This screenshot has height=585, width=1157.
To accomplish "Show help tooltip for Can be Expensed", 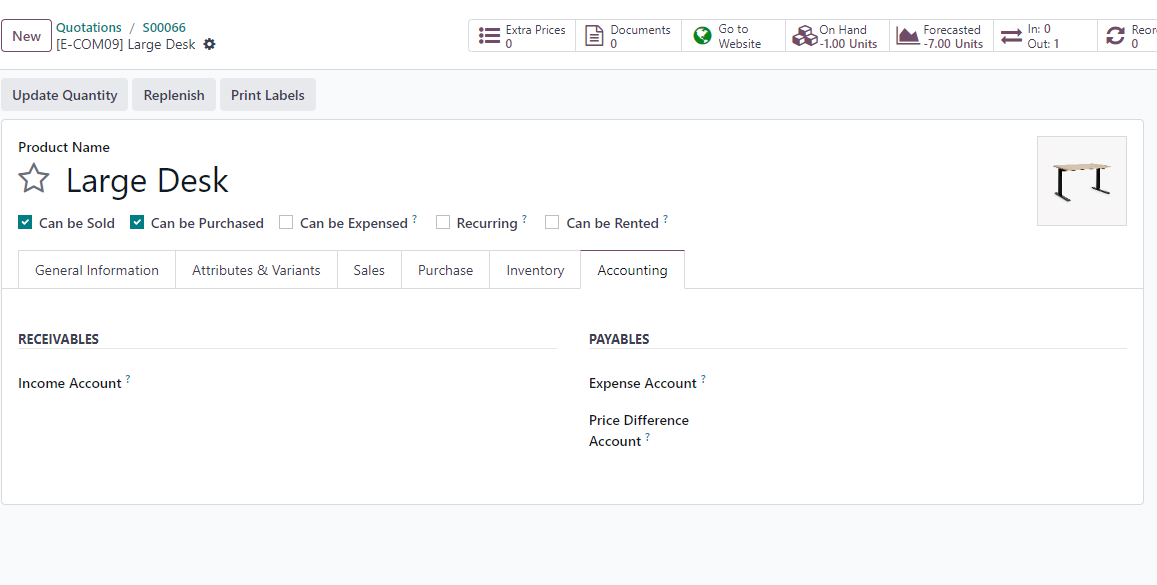I will point(415,219).
